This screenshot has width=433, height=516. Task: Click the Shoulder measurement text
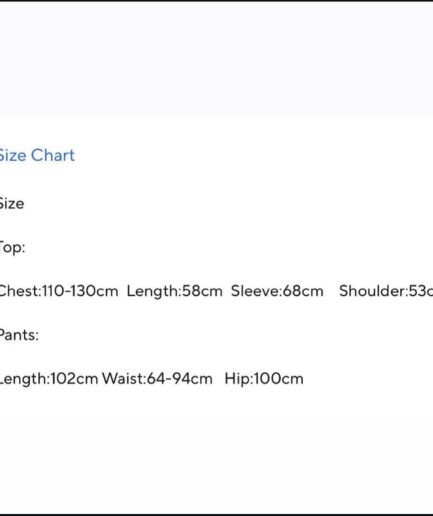coord(386,291)
